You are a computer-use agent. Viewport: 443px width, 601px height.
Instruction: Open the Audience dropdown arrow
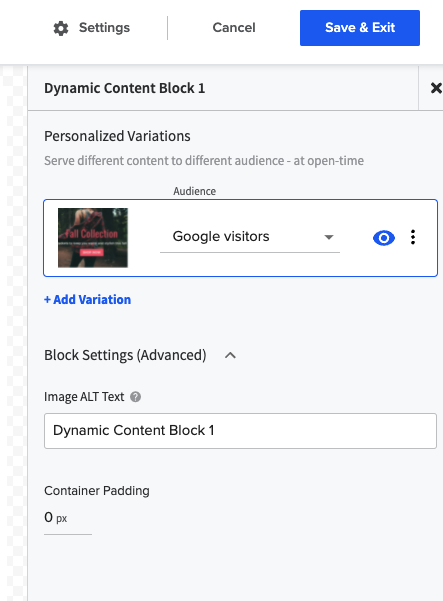328,237
